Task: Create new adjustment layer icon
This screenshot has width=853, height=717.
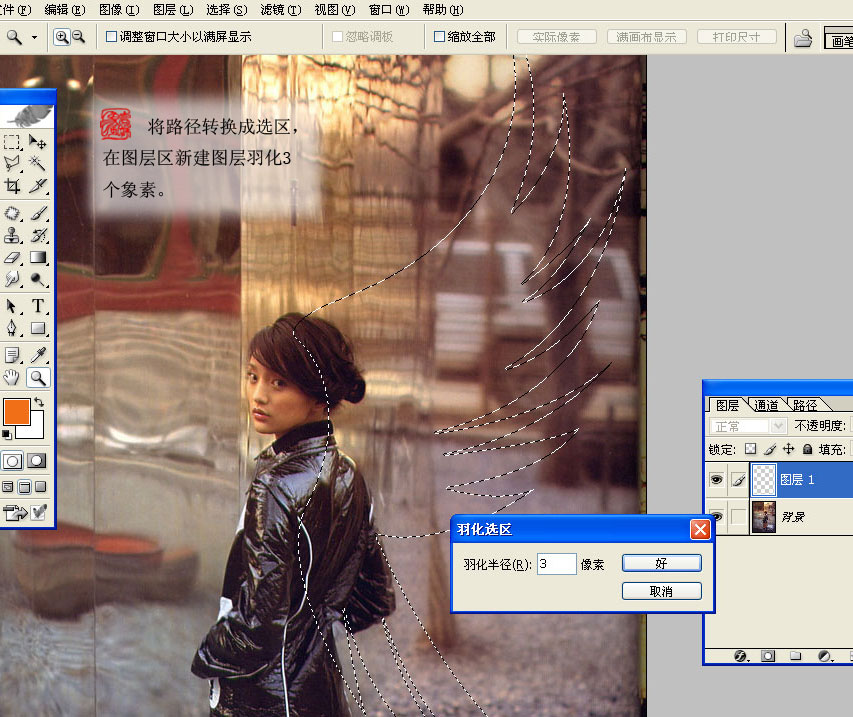Action: pos(825,656)
